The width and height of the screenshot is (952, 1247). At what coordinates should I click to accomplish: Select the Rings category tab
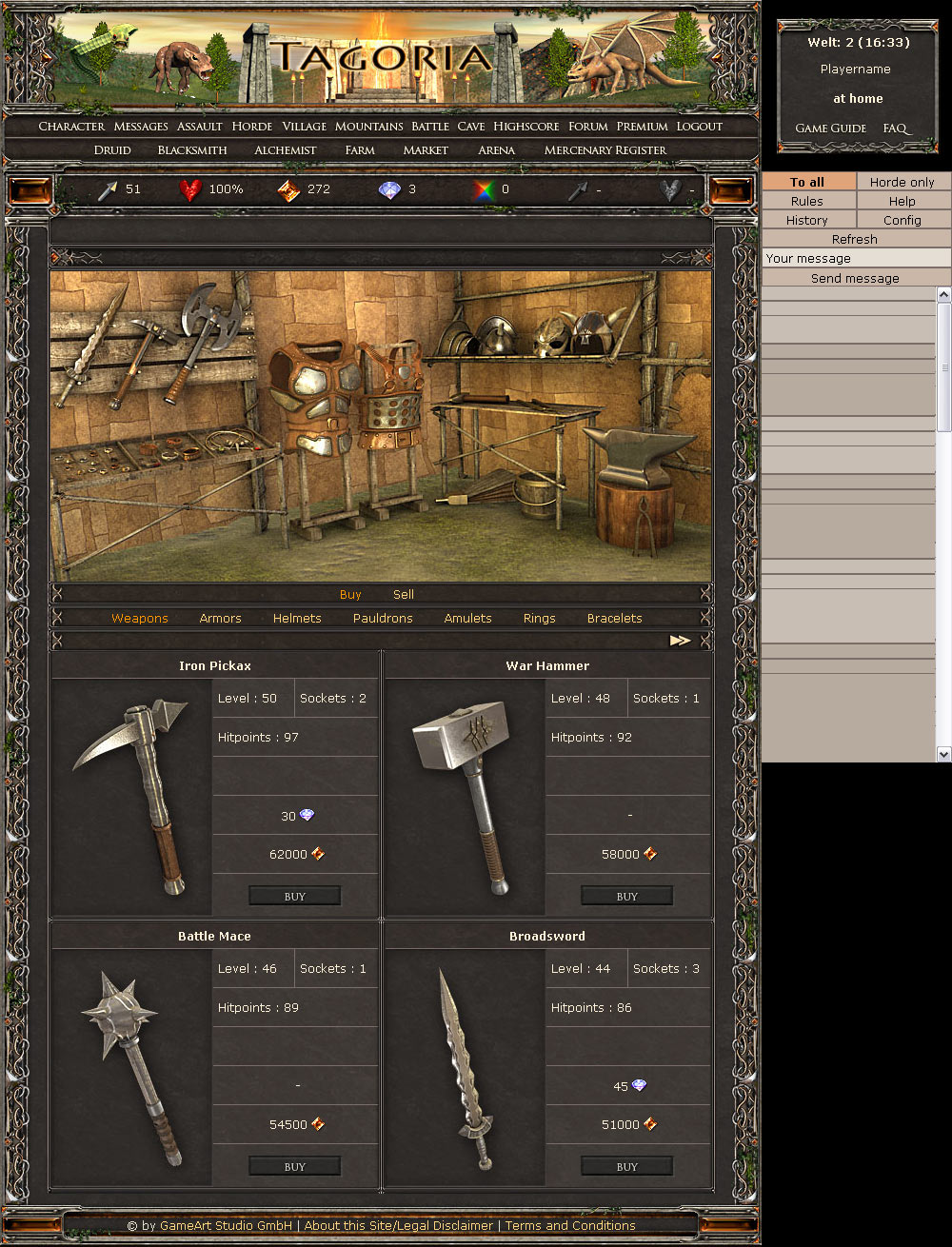point(539,618)
